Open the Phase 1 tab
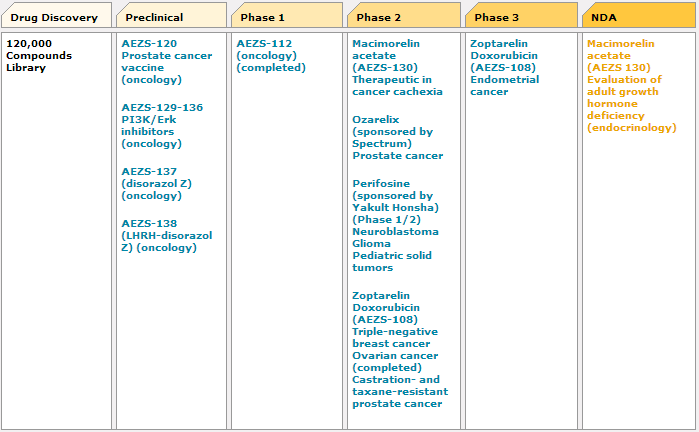Image resolution: width=699 pixels, height=432 pixels. (x=263, y=17)
